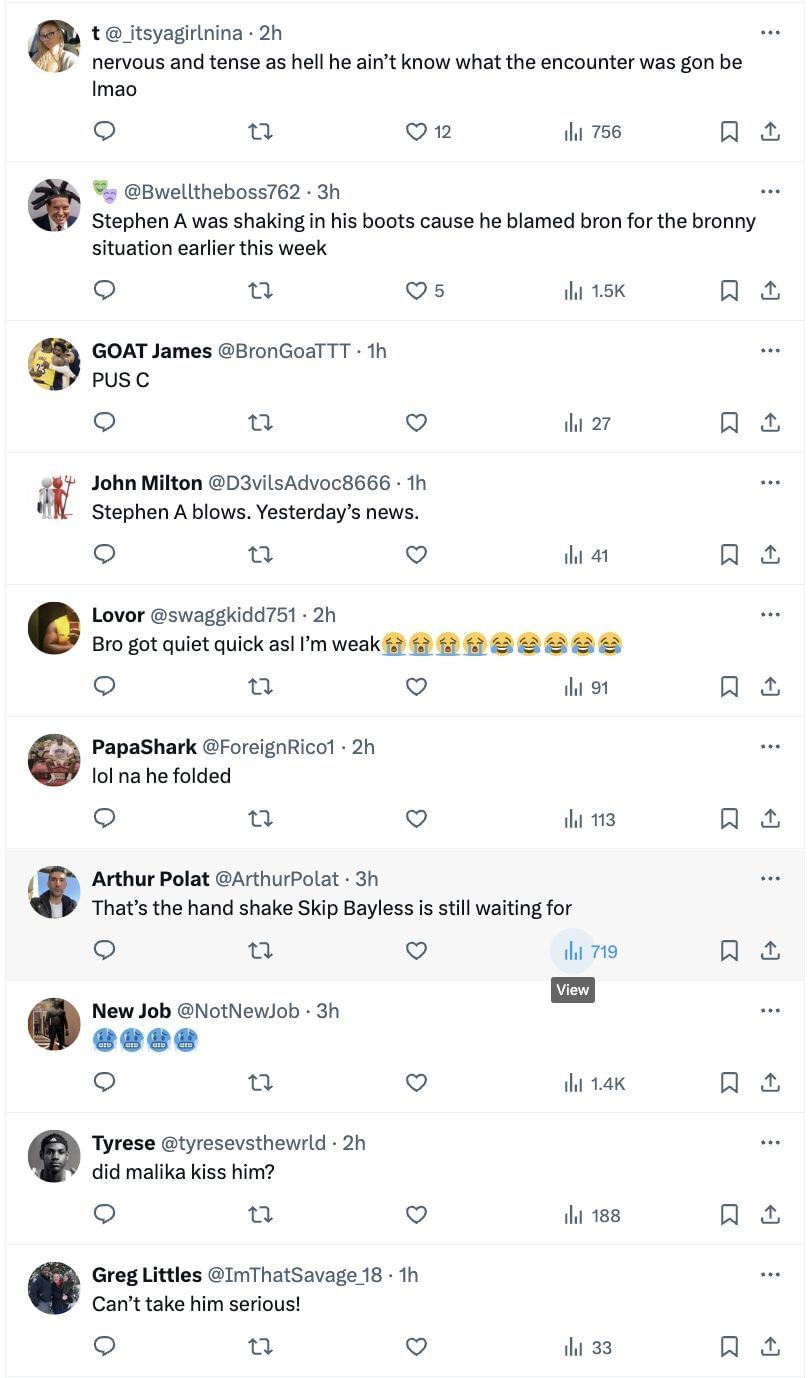Retweet Arthur Polat's handshake joke

coord(260,950)
